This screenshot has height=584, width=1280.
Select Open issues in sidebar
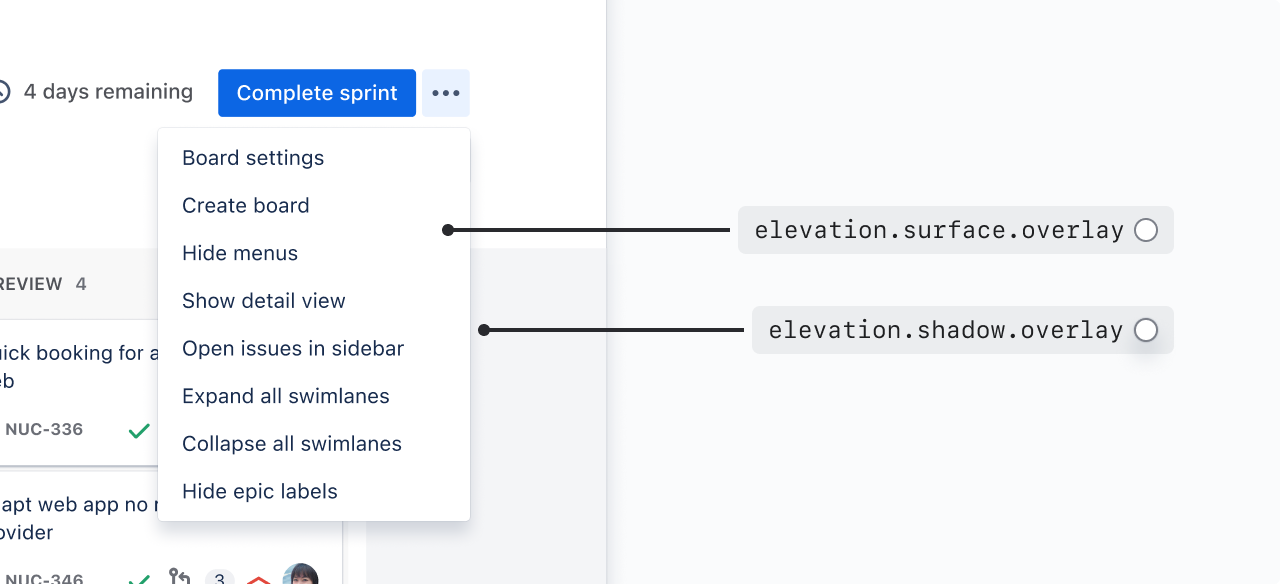point(293,349)
